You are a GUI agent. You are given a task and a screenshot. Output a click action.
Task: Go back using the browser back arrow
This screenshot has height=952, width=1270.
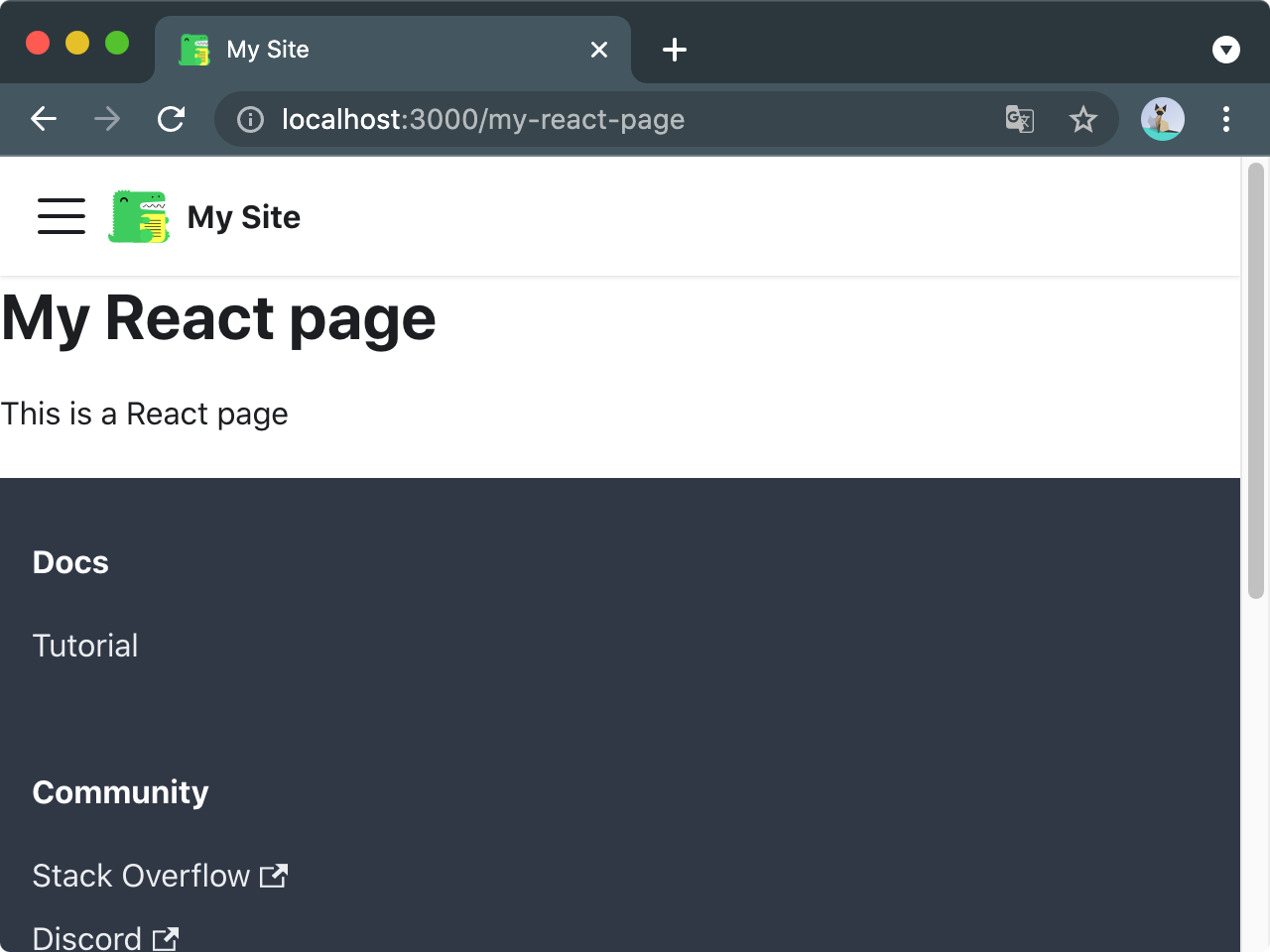[44, 119]
